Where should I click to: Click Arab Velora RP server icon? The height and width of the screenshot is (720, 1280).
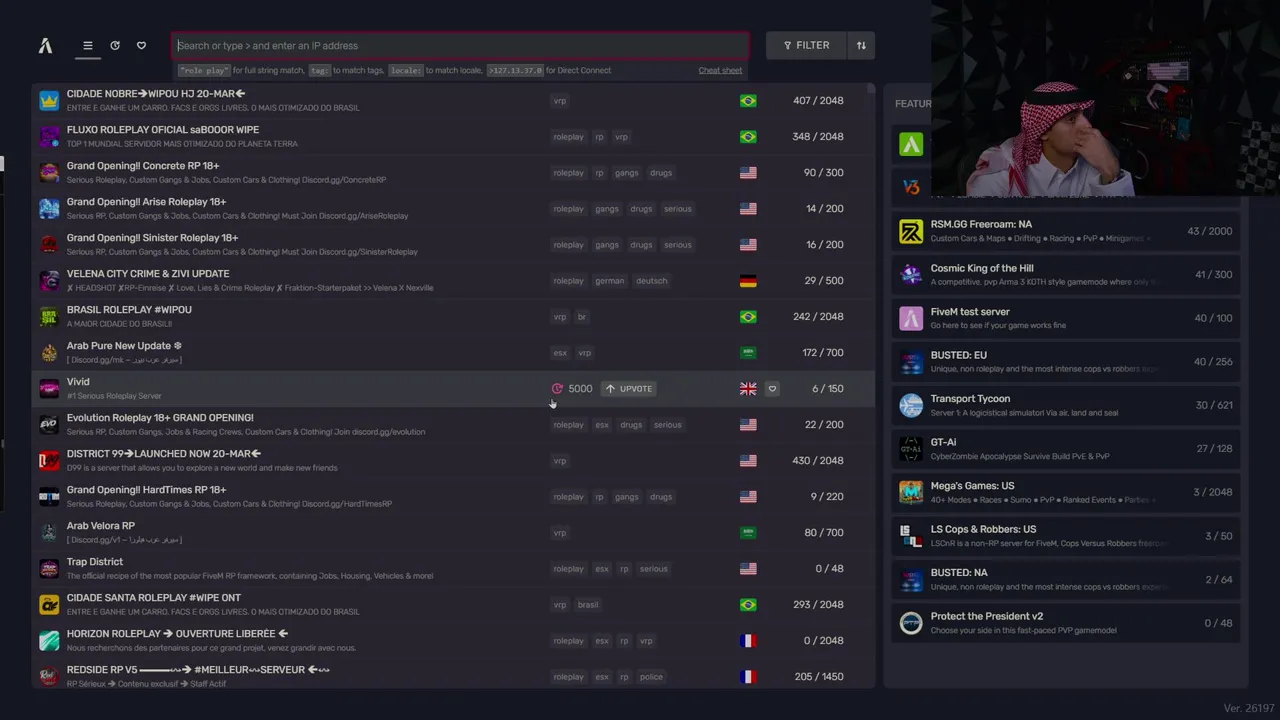49,532
